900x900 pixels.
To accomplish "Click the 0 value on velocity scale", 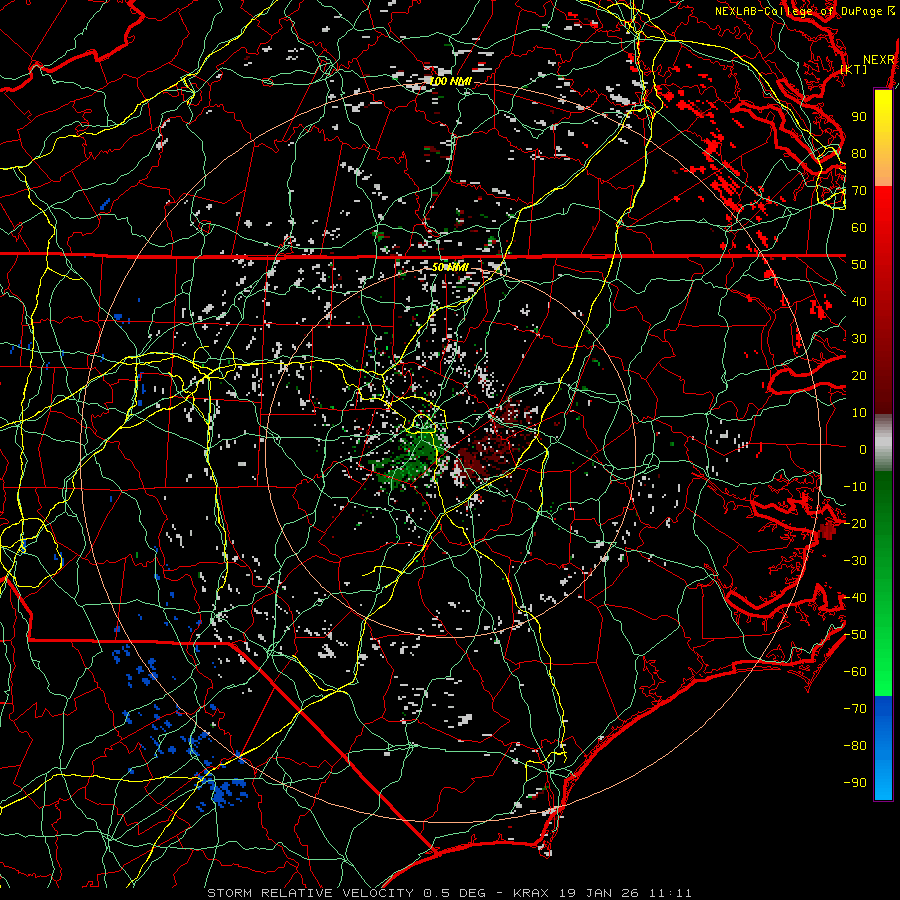I will tap(863, 450).
